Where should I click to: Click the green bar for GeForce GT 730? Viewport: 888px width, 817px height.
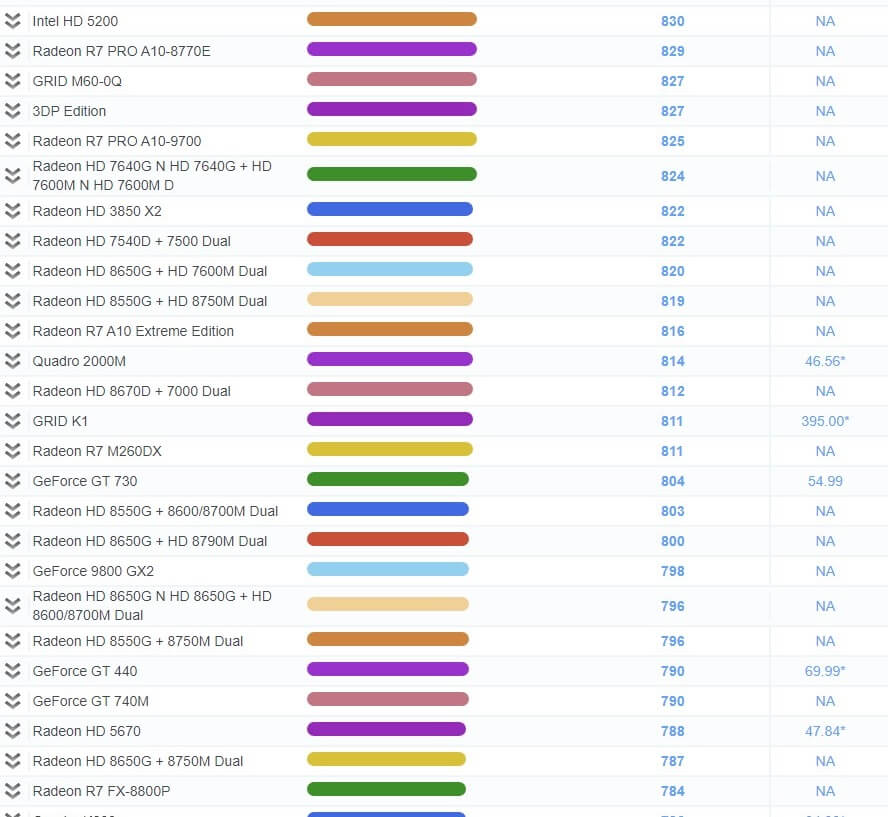[388, 480]
